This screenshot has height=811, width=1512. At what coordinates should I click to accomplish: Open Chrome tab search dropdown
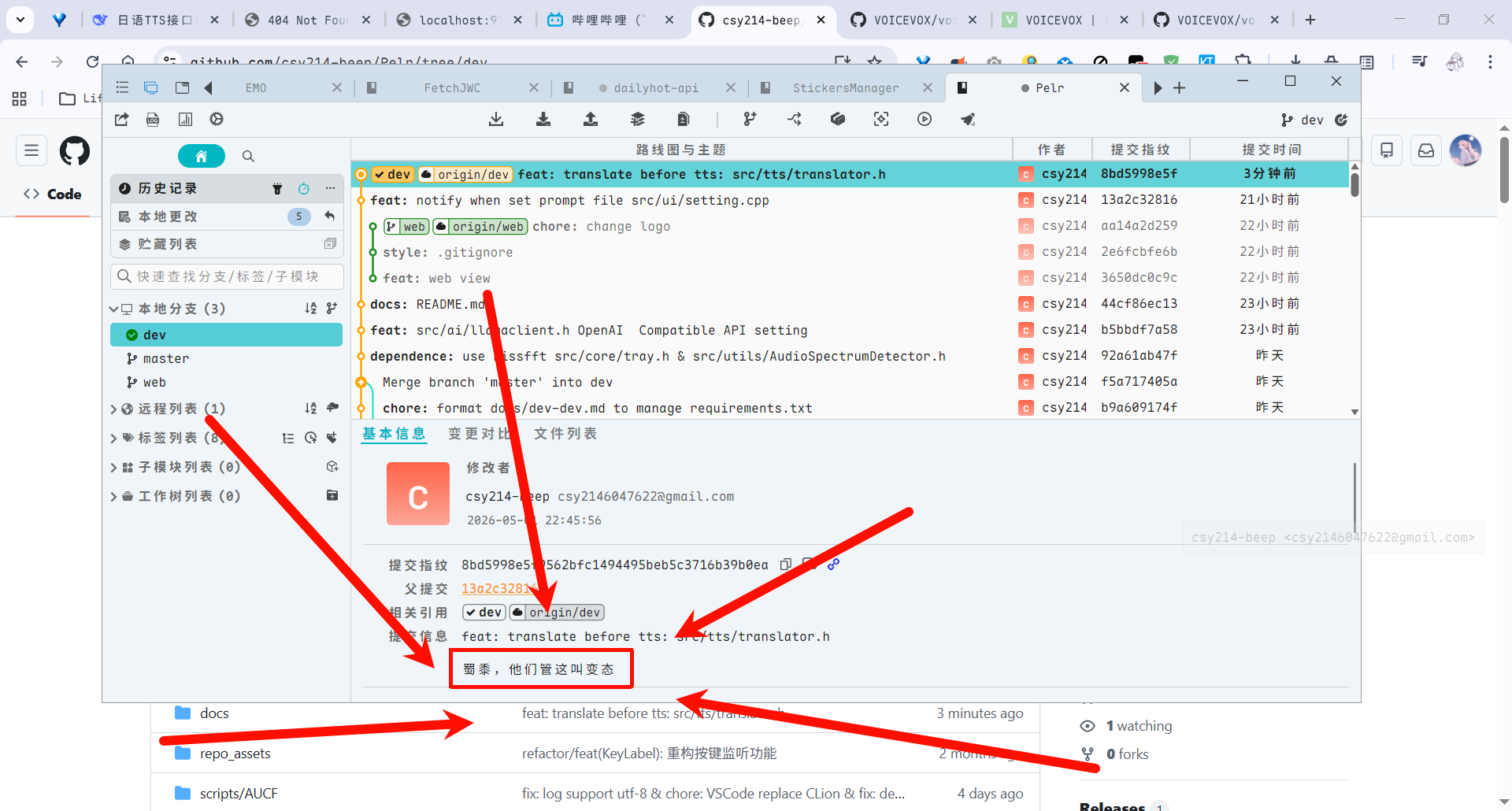[20, 20]
